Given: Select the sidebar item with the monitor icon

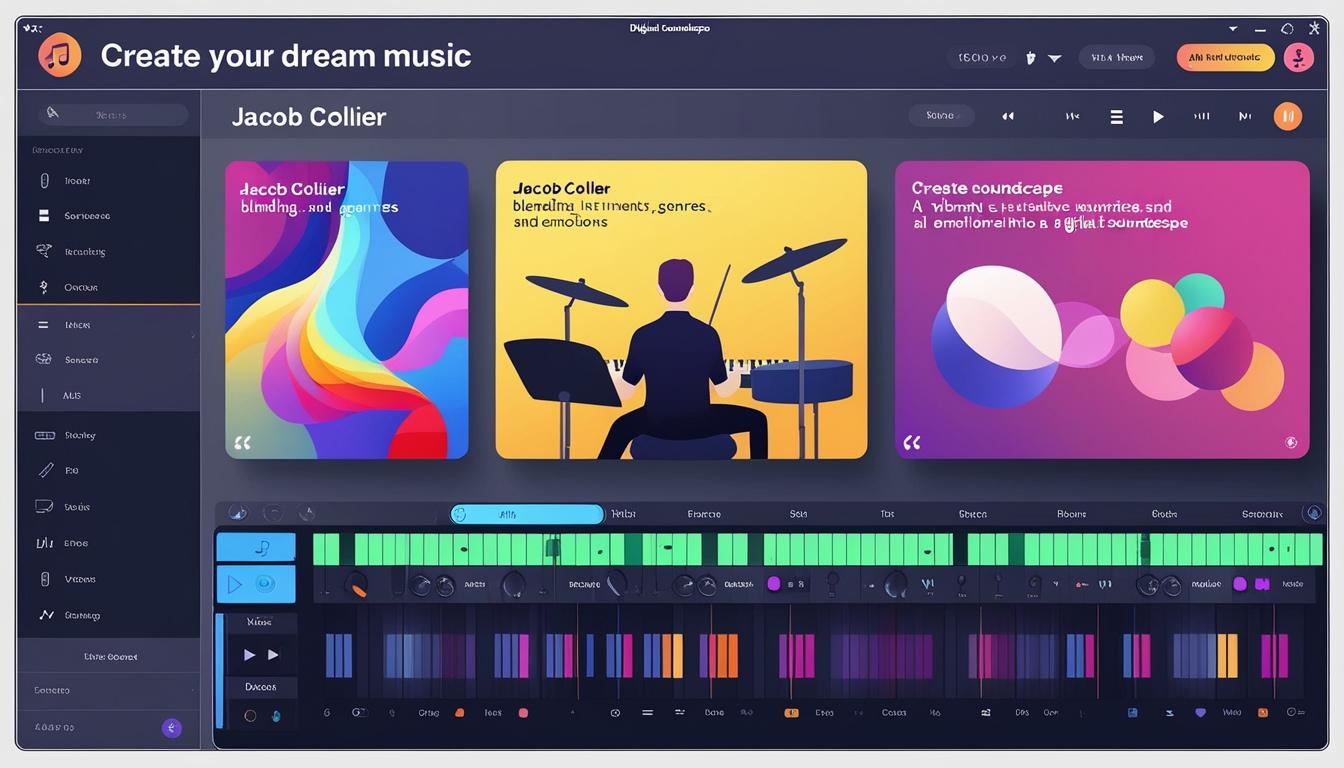Looking at the screenshot, I should (108, 507).
